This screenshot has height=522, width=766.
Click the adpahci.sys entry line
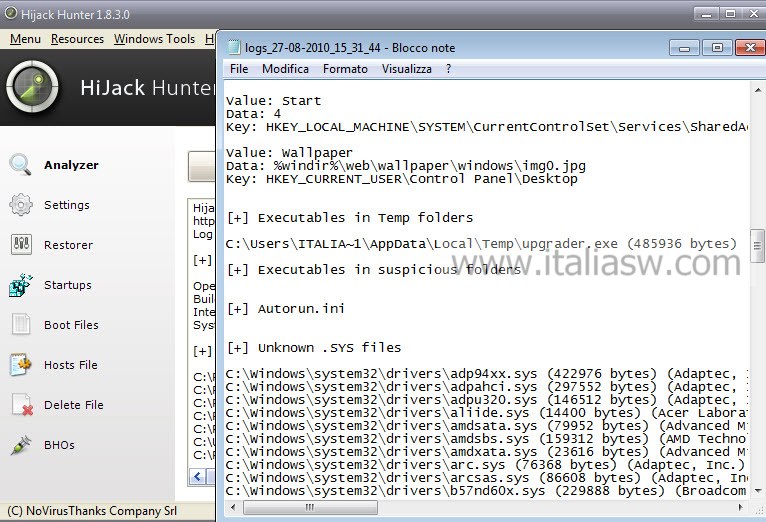click(x=487, y=387)
